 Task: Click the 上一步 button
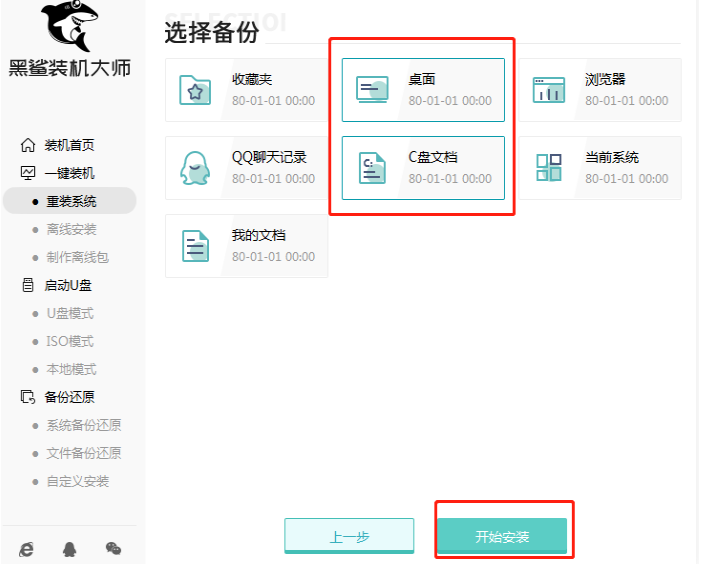[x=349, y=537]
